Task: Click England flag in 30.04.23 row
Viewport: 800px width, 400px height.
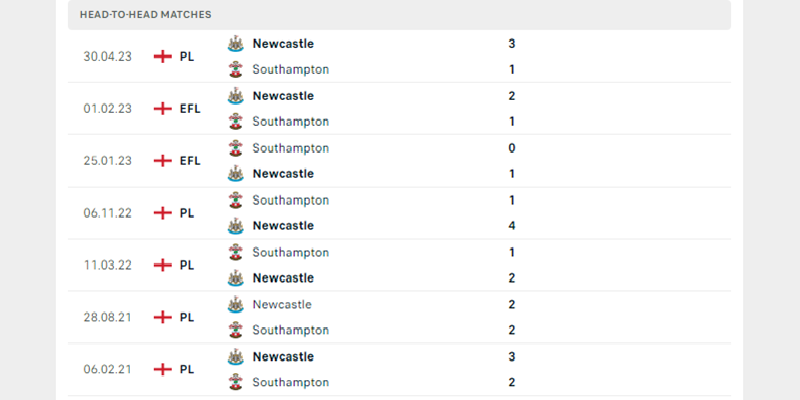Action: tap(162, 57)
